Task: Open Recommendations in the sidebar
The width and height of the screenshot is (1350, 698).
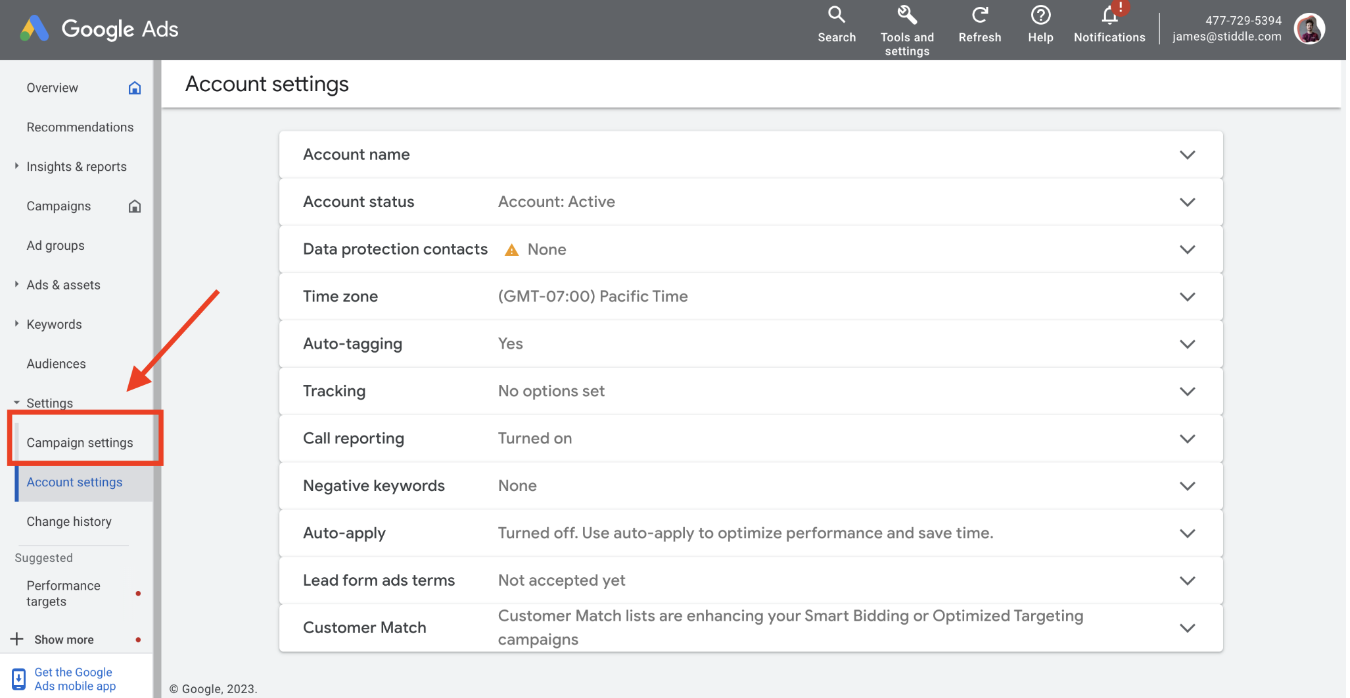Action: 80,127
